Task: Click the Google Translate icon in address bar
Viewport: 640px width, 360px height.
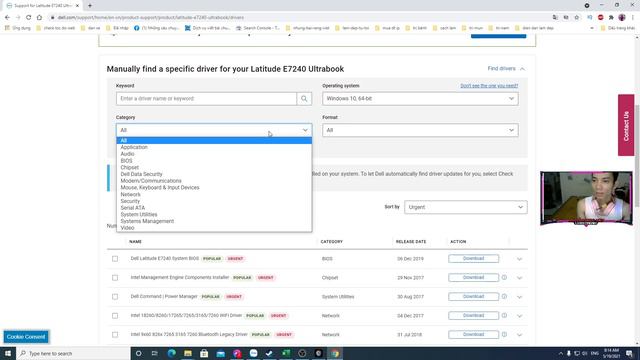Action: [x=555, y=18]
